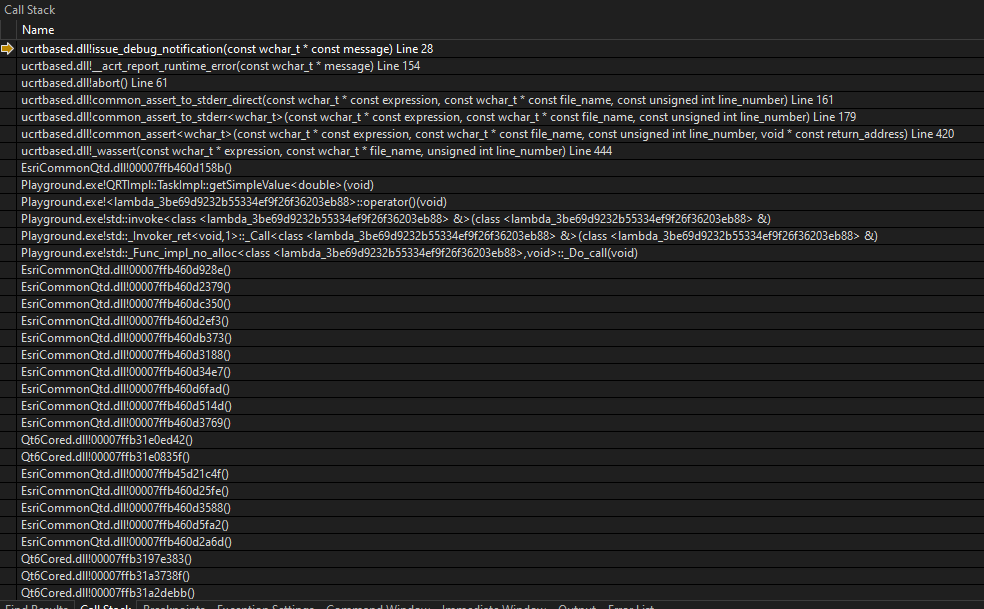Click the yellow current-frame arrow icon
The image size is (984, 609).
click(8, 49)
